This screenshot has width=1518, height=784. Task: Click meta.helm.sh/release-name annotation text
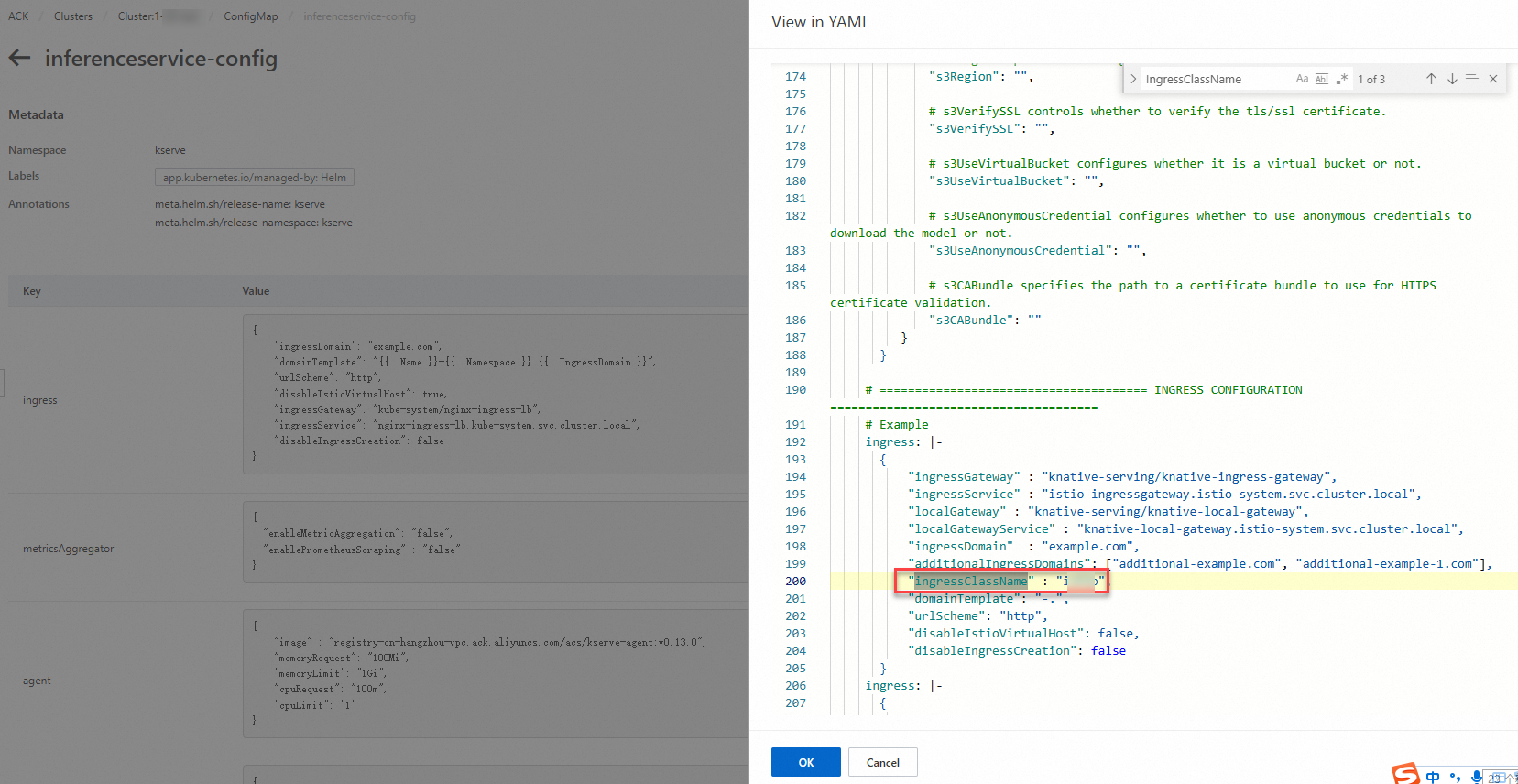(x=240, y=204)
